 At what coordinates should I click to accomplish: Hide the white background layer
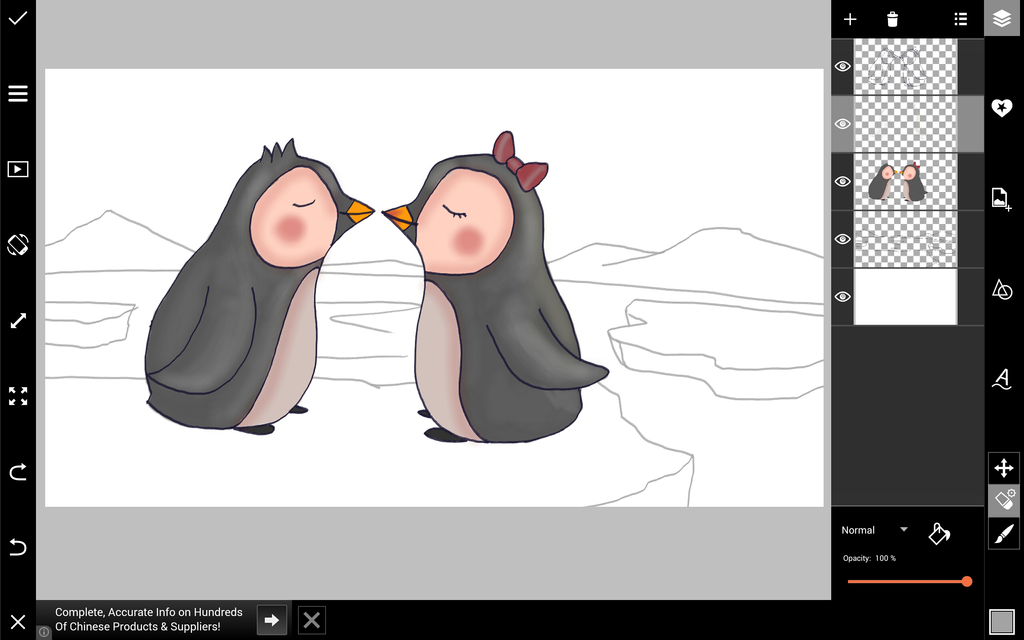tap(842, 296)
